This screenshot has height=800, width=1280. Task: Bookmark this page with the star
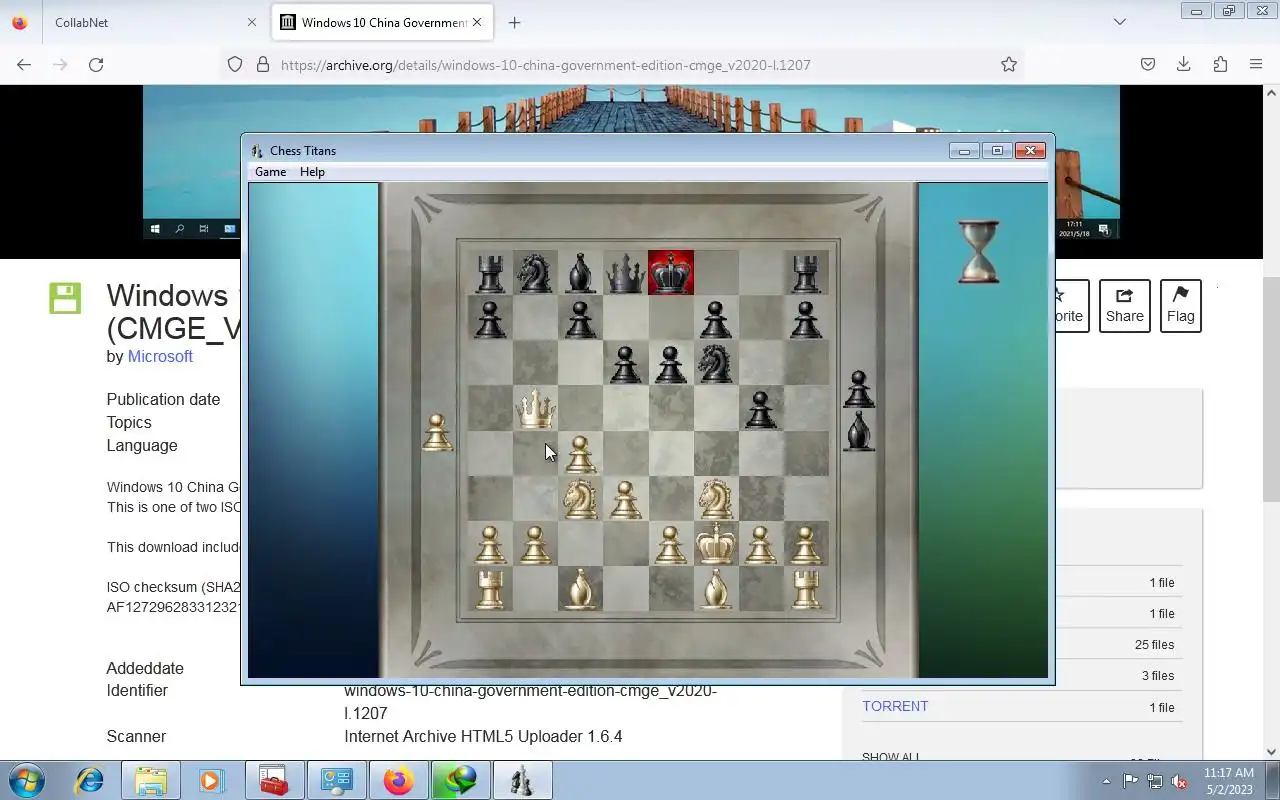[1009, 64]
